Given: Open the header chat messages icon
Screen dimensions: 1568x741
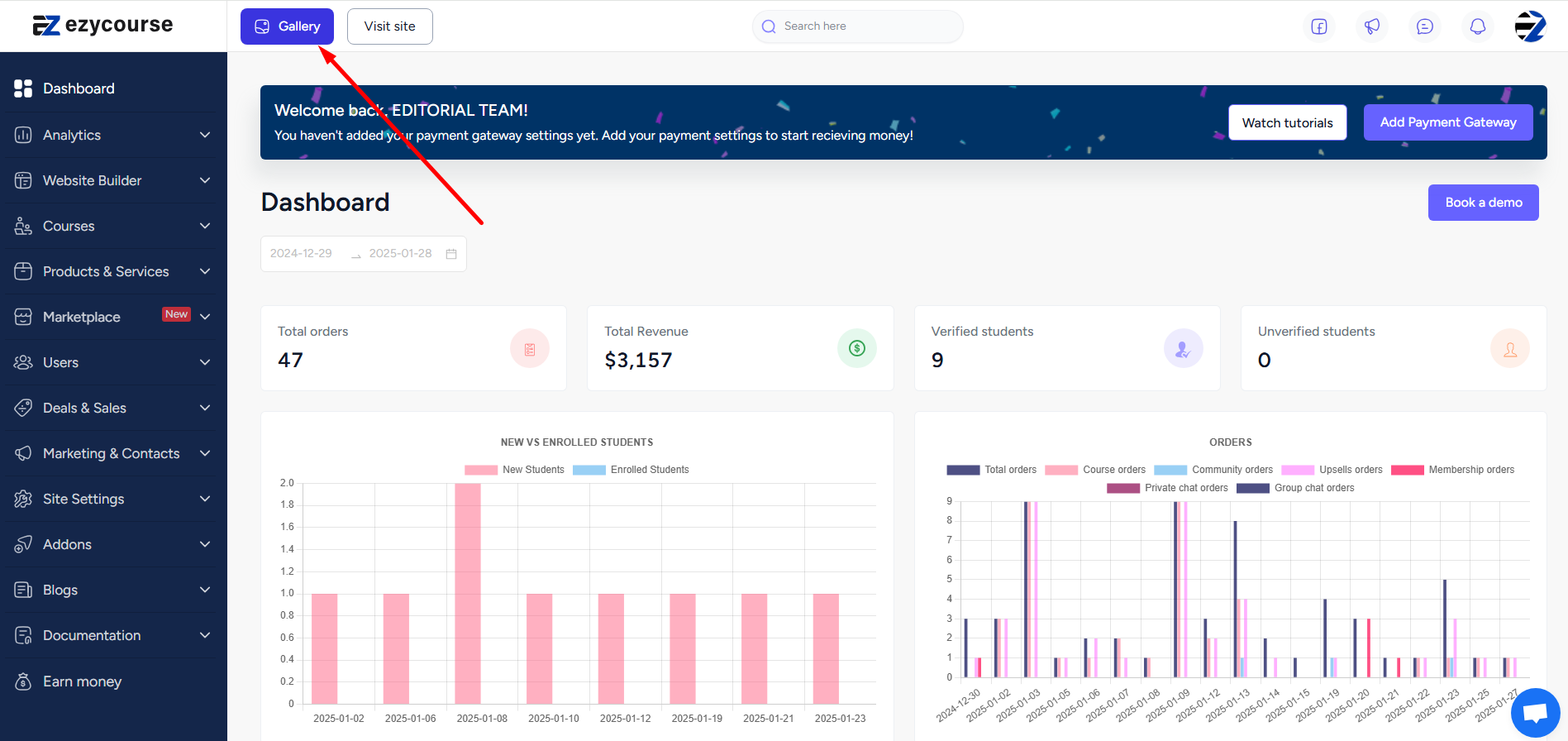Looking at the screenshot, I should click(x=1425, y=26).
